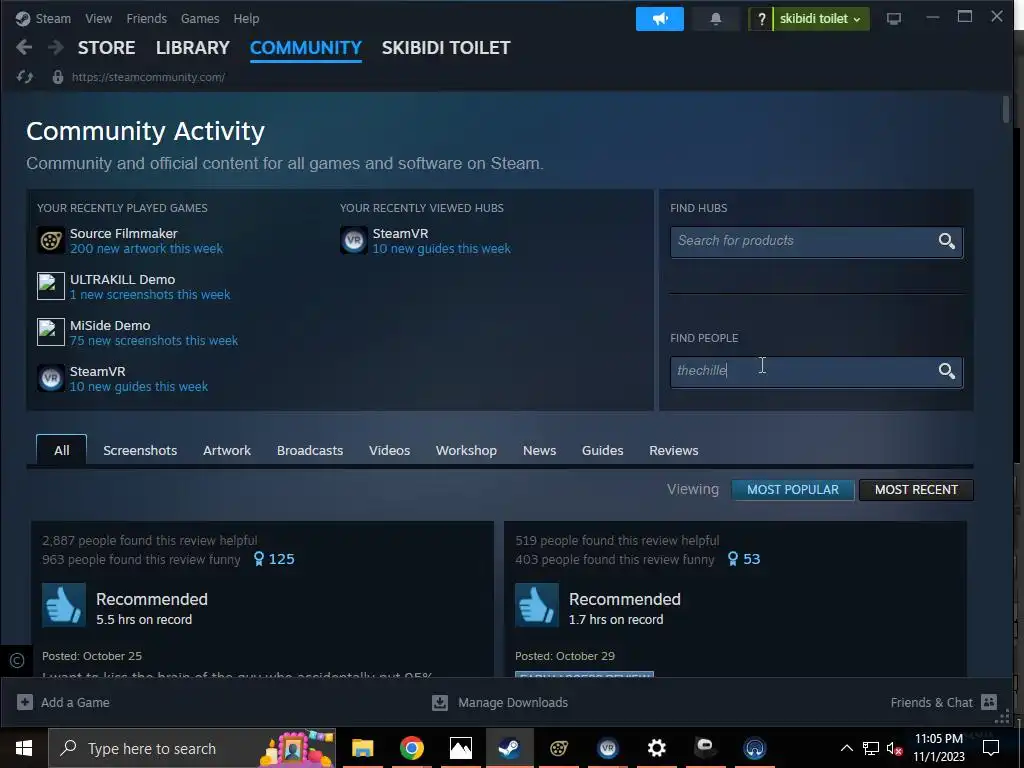Open the Photos app taskbar icon
Screen dimensions: 1024x768
460,748
